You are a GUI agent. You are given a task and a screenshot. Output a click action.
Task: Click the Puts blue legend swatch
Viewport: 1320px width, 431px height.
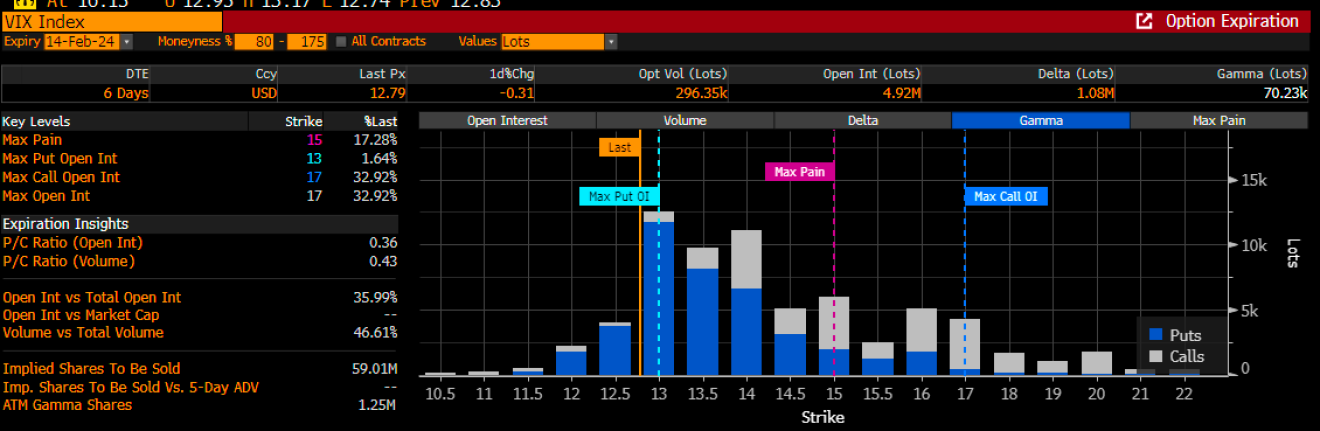pos(1156,335)
